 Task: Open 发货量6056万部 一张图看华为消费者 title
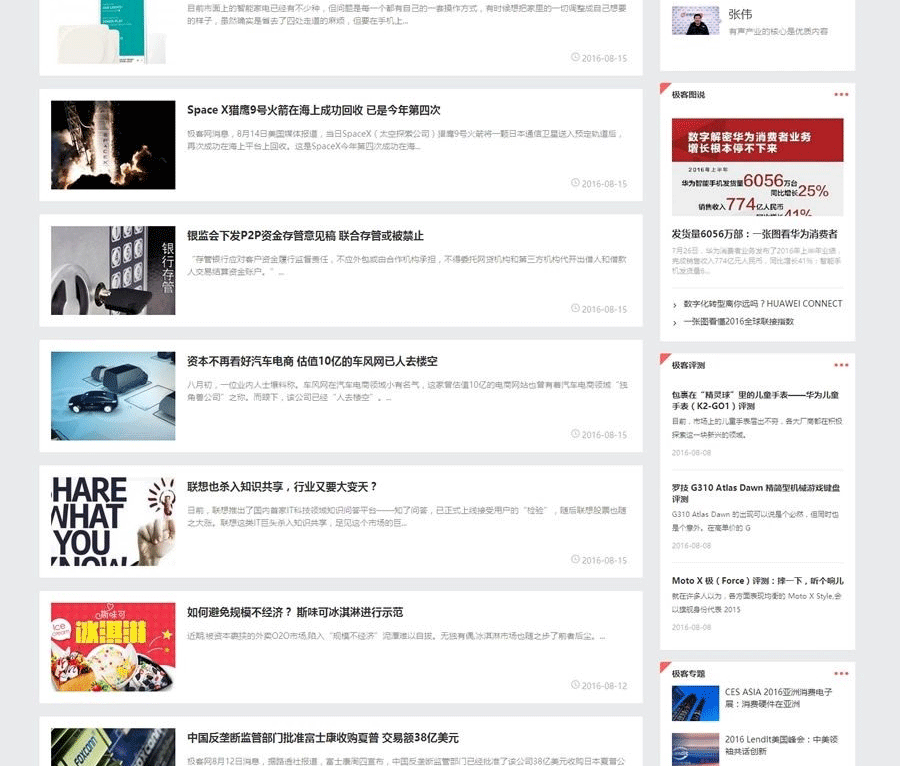click(754, 234)
